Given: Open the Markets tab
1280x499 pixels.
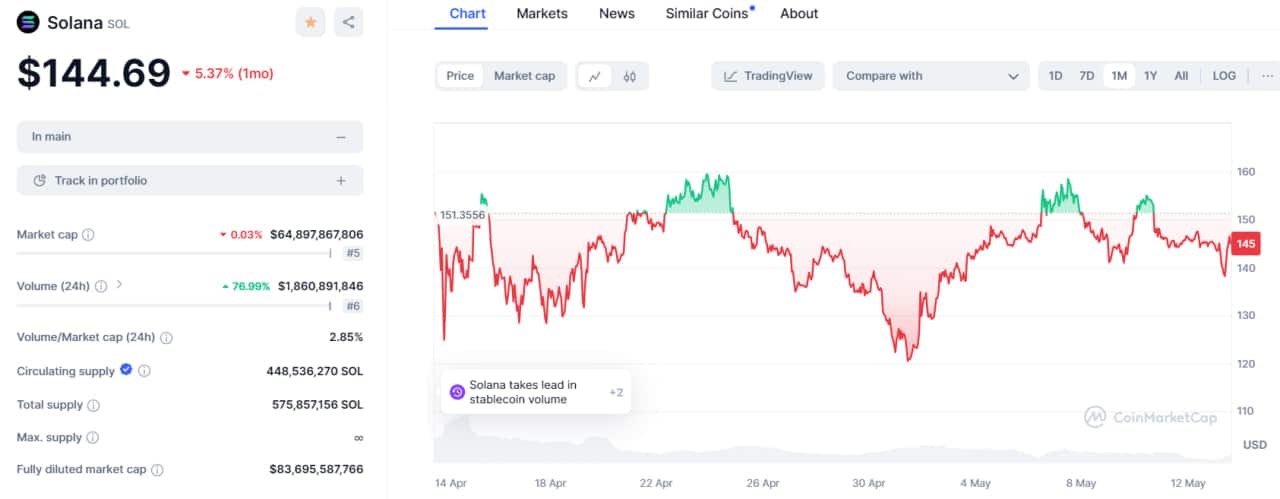Looking at the screenshot, I should [542, 14].
